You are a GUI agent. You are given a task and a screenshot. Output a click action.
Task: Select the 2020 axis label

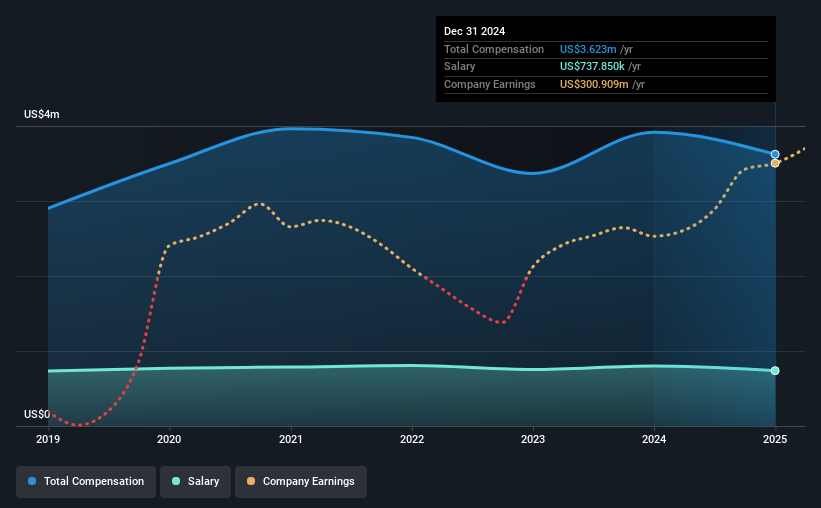pyautogui.click(x=169, y=439)
